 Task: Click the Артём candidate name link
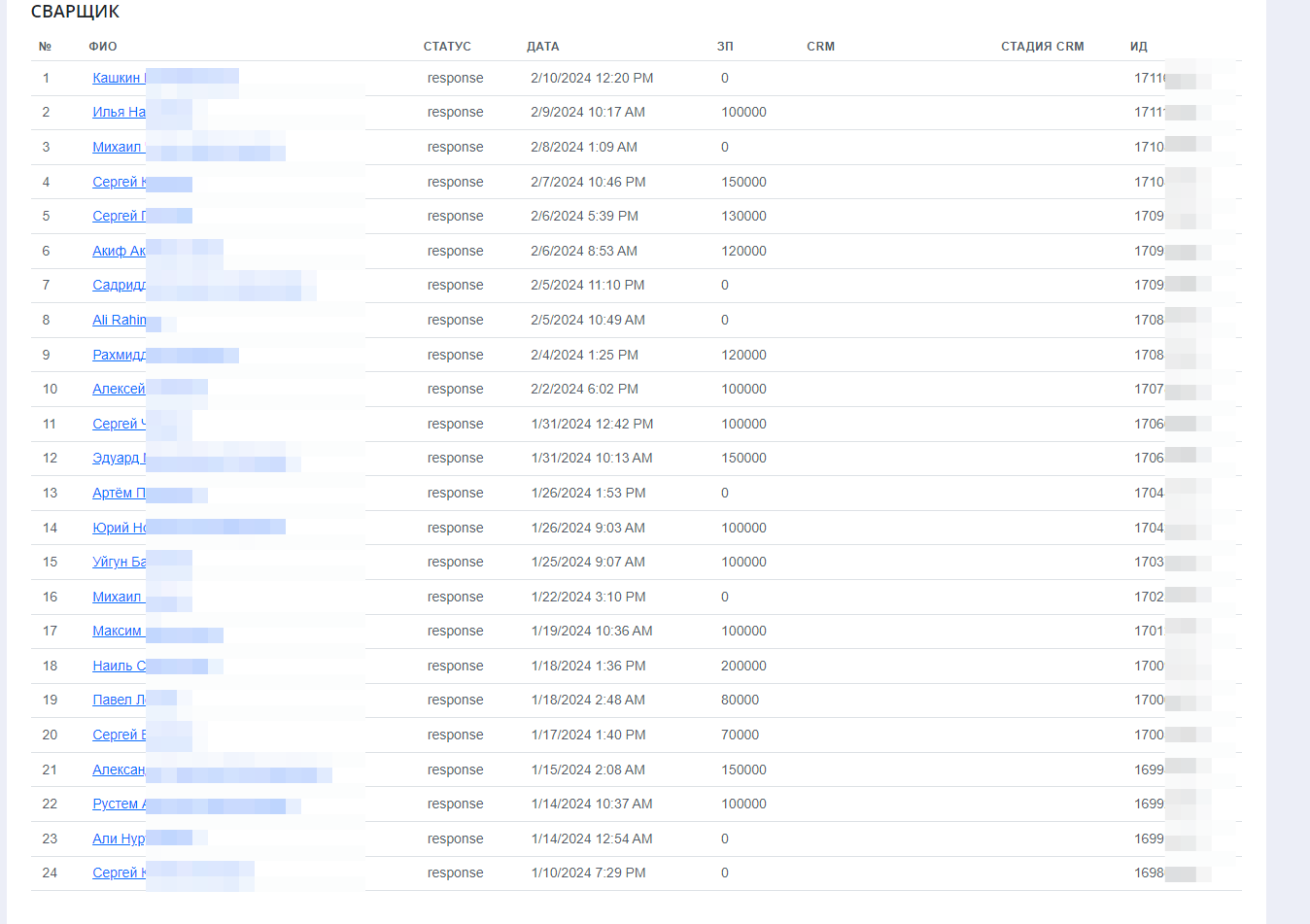pyautogui.click(x=118, y=494)
